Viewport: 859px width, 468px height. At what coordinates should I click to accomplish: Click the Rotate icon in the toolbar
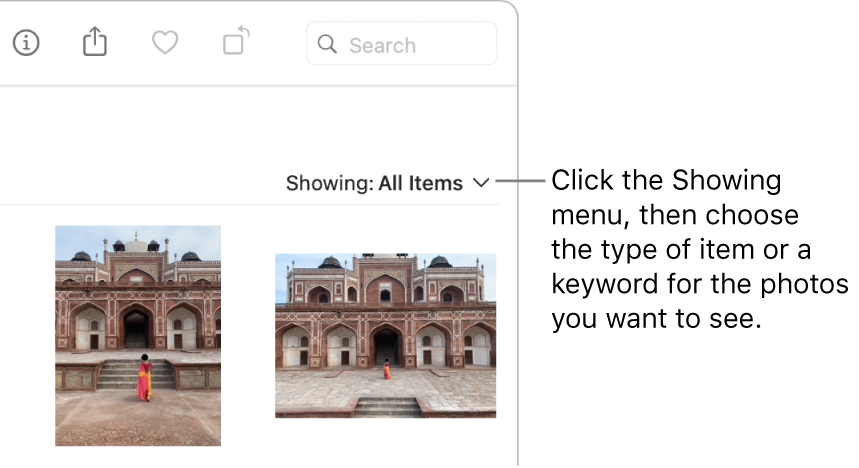(236, 41)
